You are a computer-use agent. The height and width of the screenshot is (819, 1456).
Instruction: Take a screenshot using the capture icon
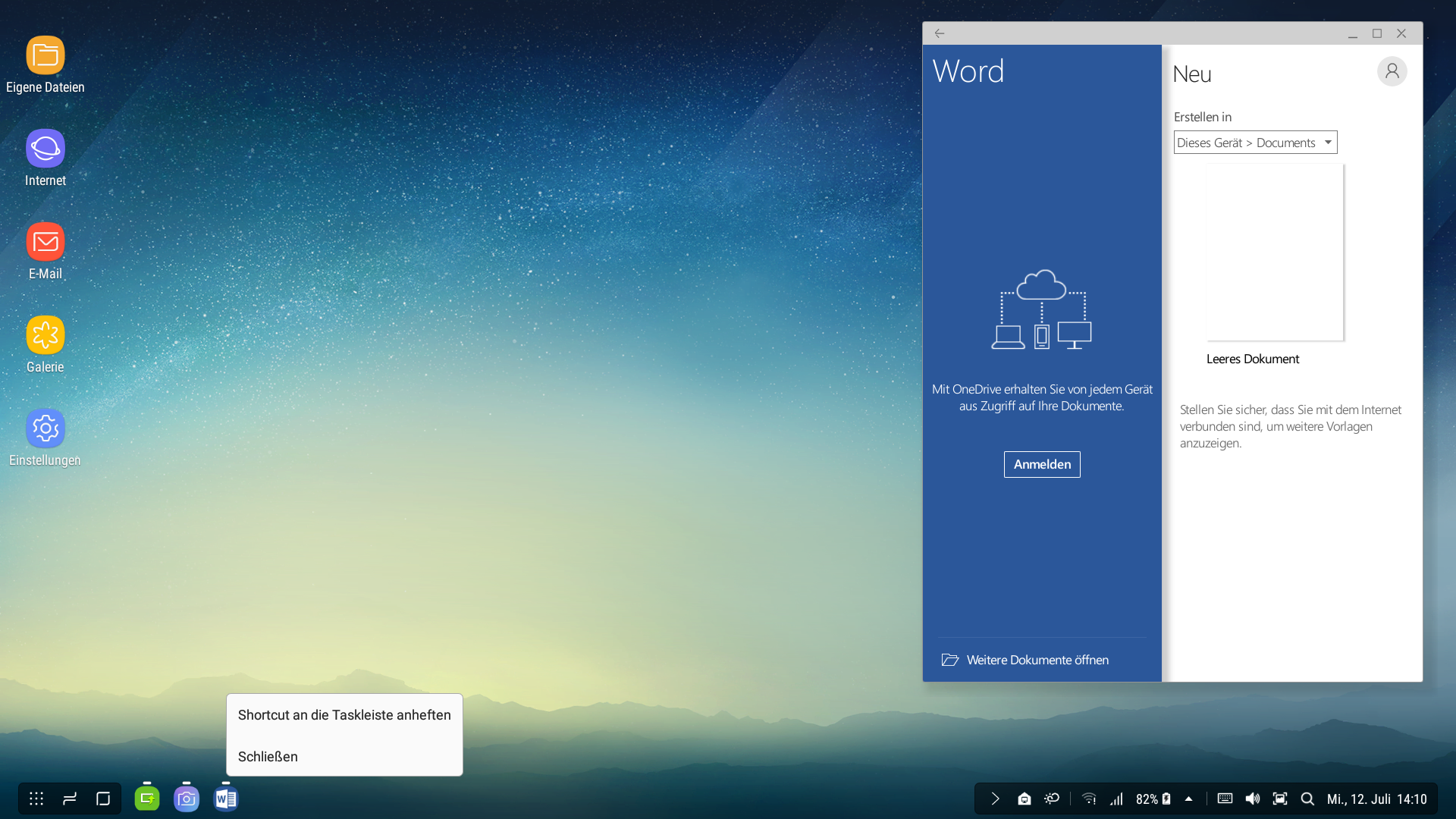[x=1280, y=799]
